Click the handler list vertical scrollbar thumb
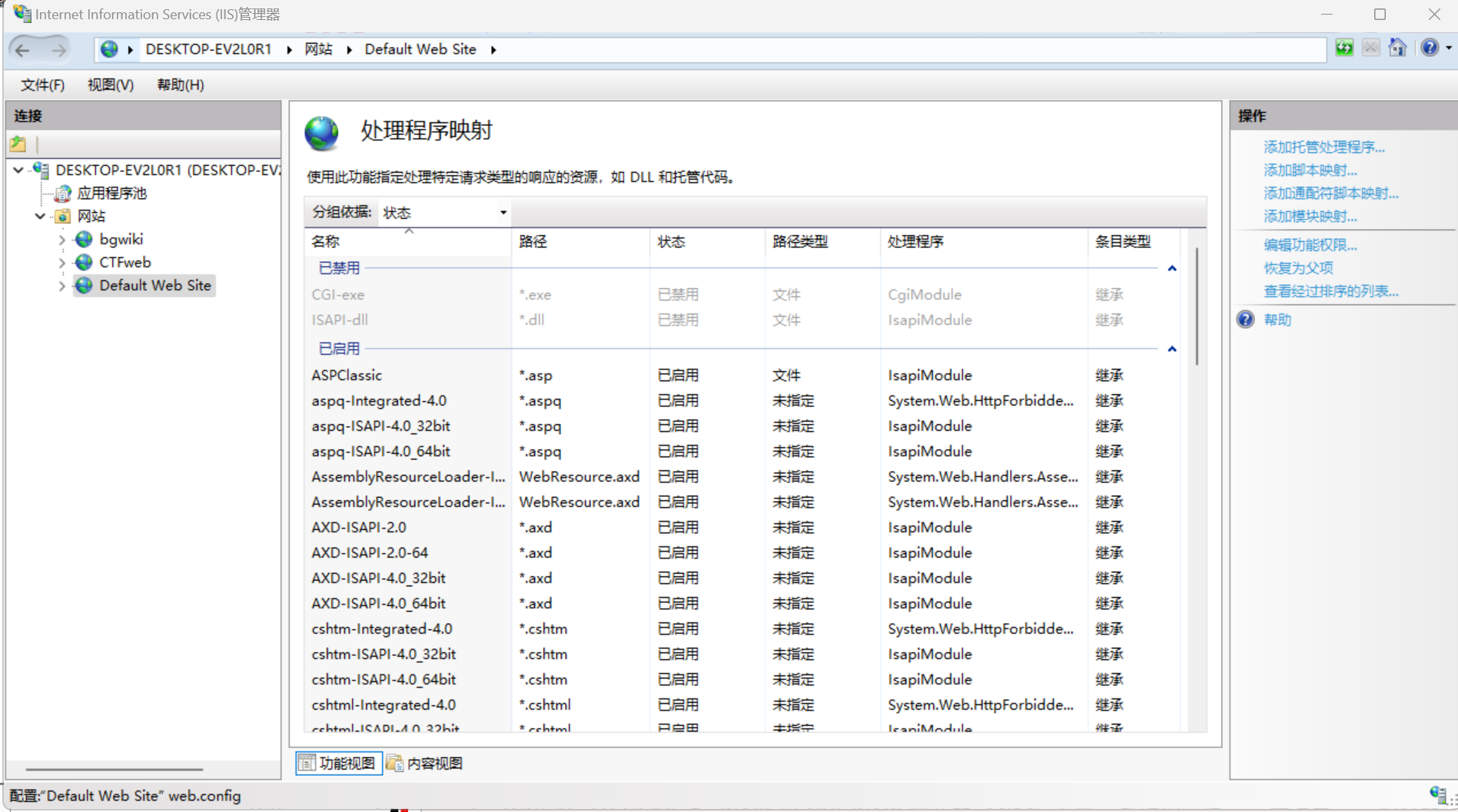 [1197, 306]
